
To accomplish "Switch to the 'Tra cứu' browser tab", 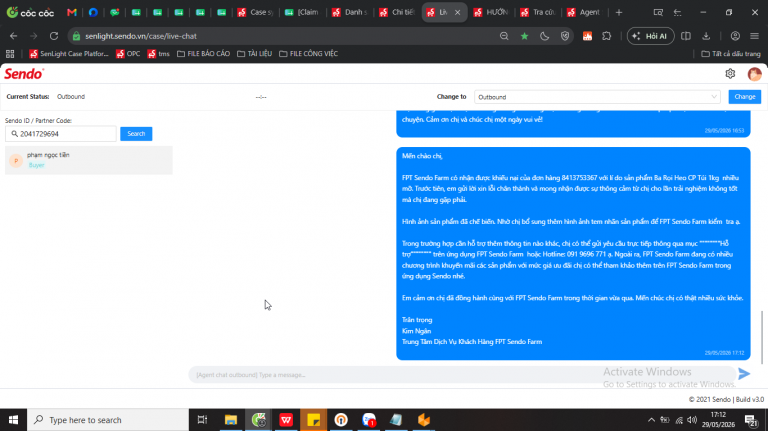I will coord(538,12).
